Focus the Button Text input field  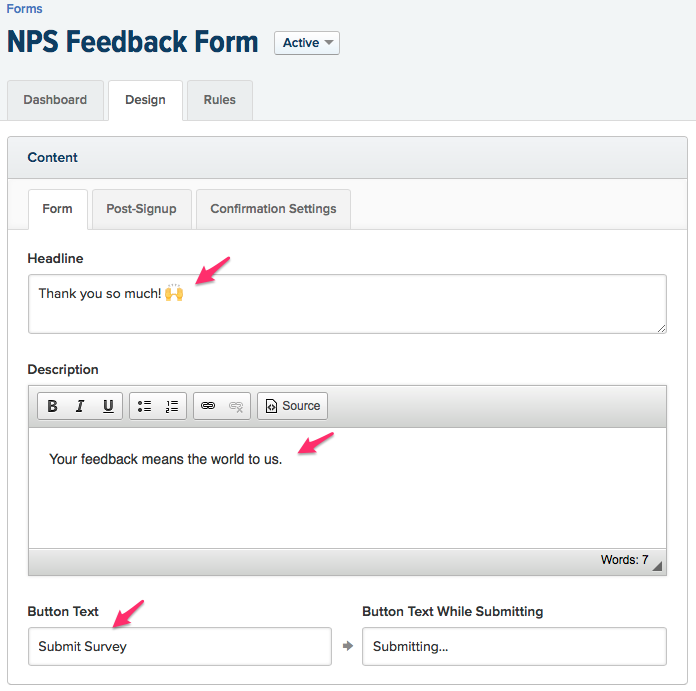pos(180,646)
